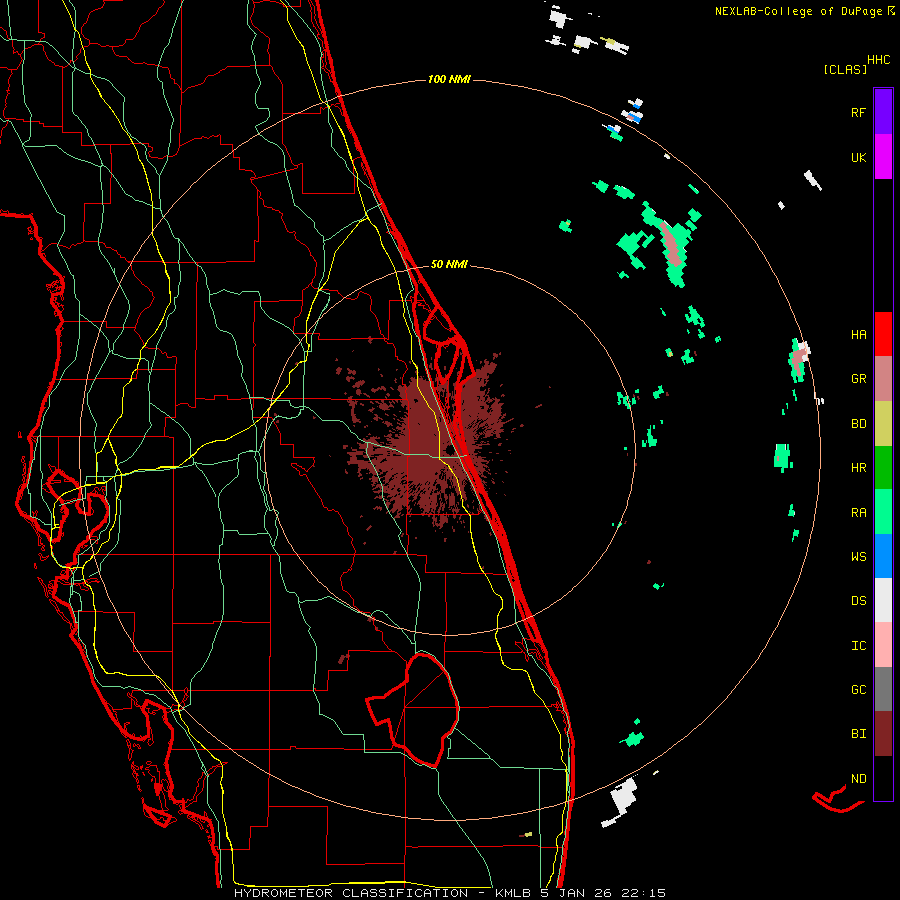900x900 pixels.
Task: Select the BD yellow legend swatch
Action: tap(883, 424)
